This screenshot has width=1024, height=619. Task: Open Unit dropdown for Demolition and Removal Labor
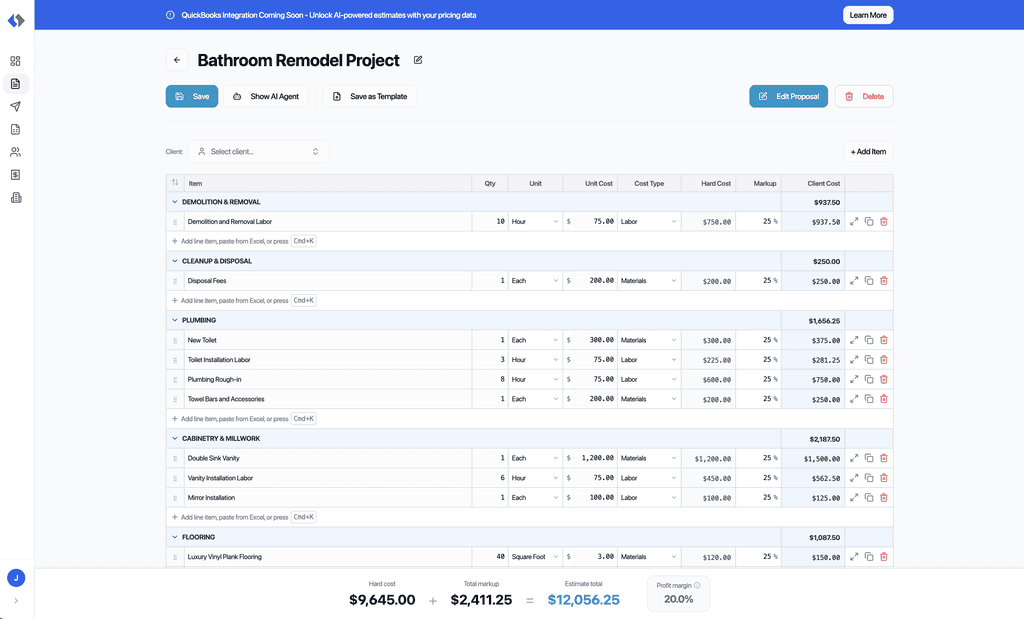[535, 221]
